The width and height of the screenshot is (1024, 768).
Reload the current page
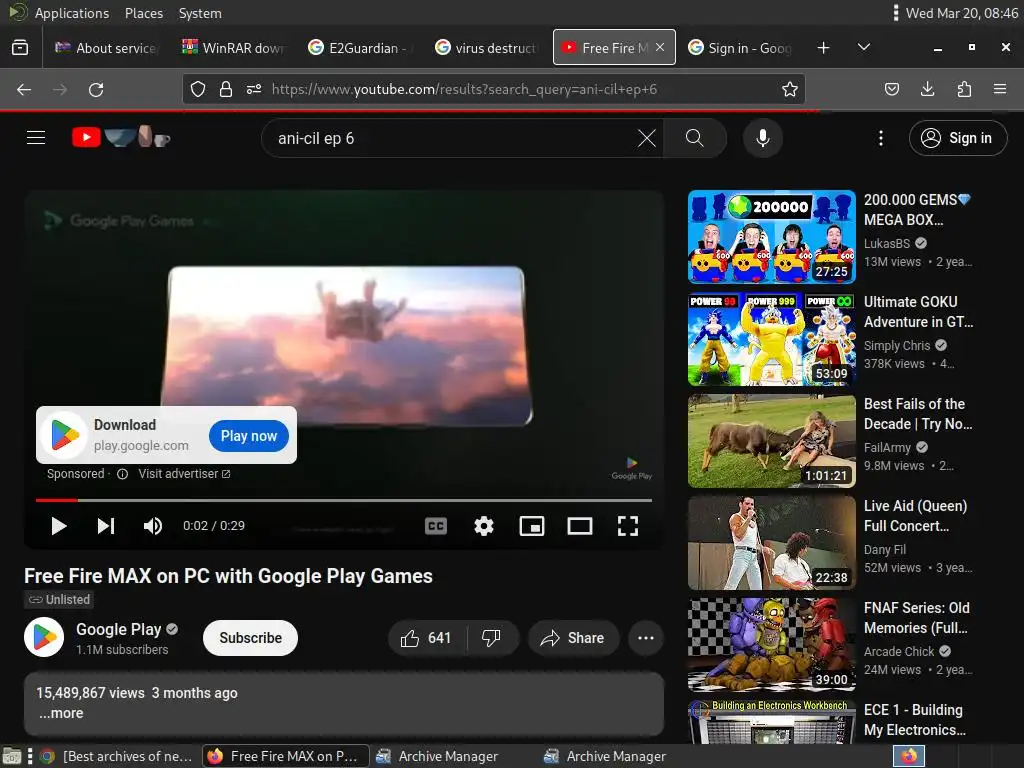(x=96, y=89)
